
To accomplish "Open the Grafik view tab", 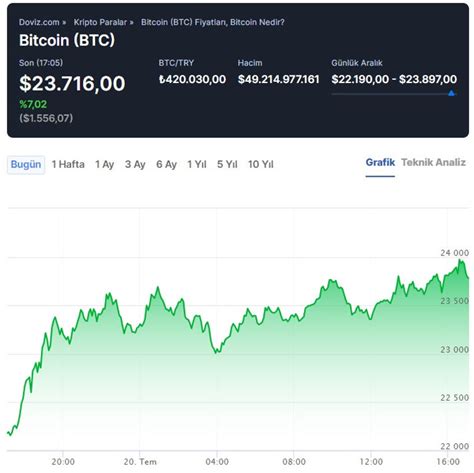I will (380, 163).
